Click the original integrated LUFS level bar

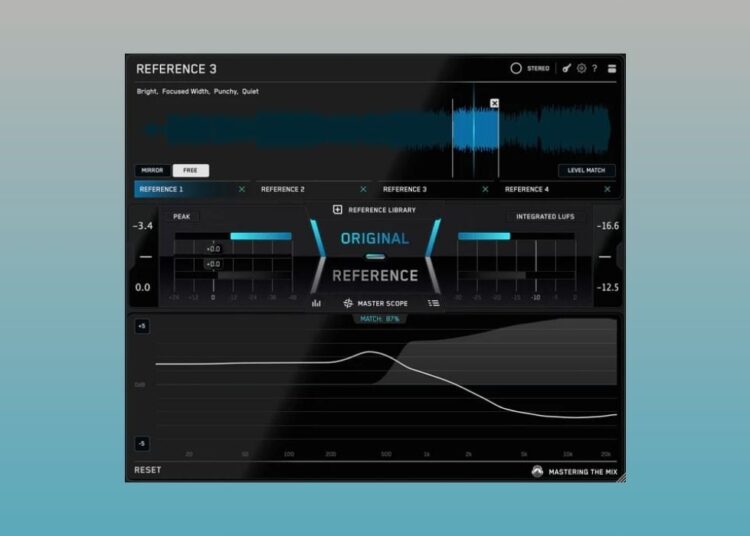point(484,236)
